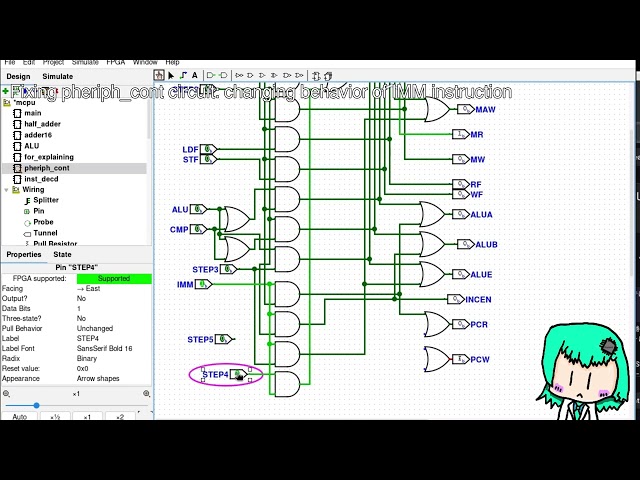Toggle the STEP4 input pin value

[x=238, y=374]
